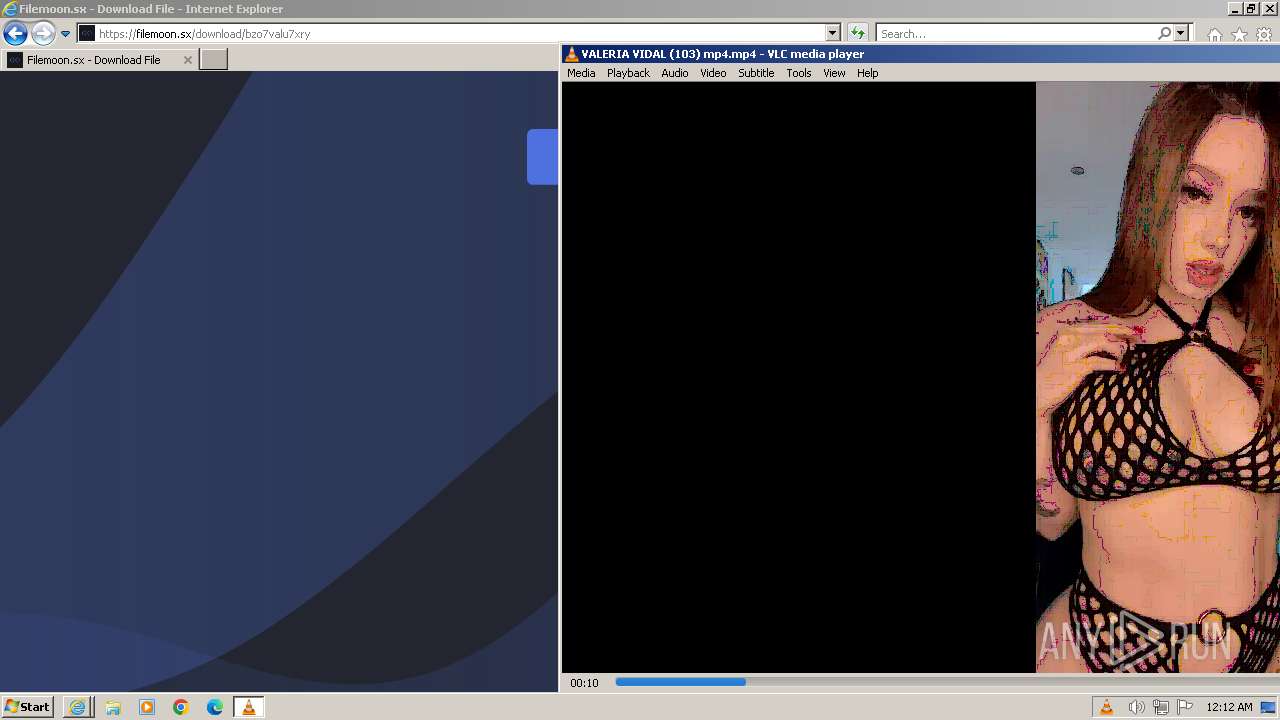Click the filemoon.sx address bar
The image size is (1280, 720).
(450, 33)
